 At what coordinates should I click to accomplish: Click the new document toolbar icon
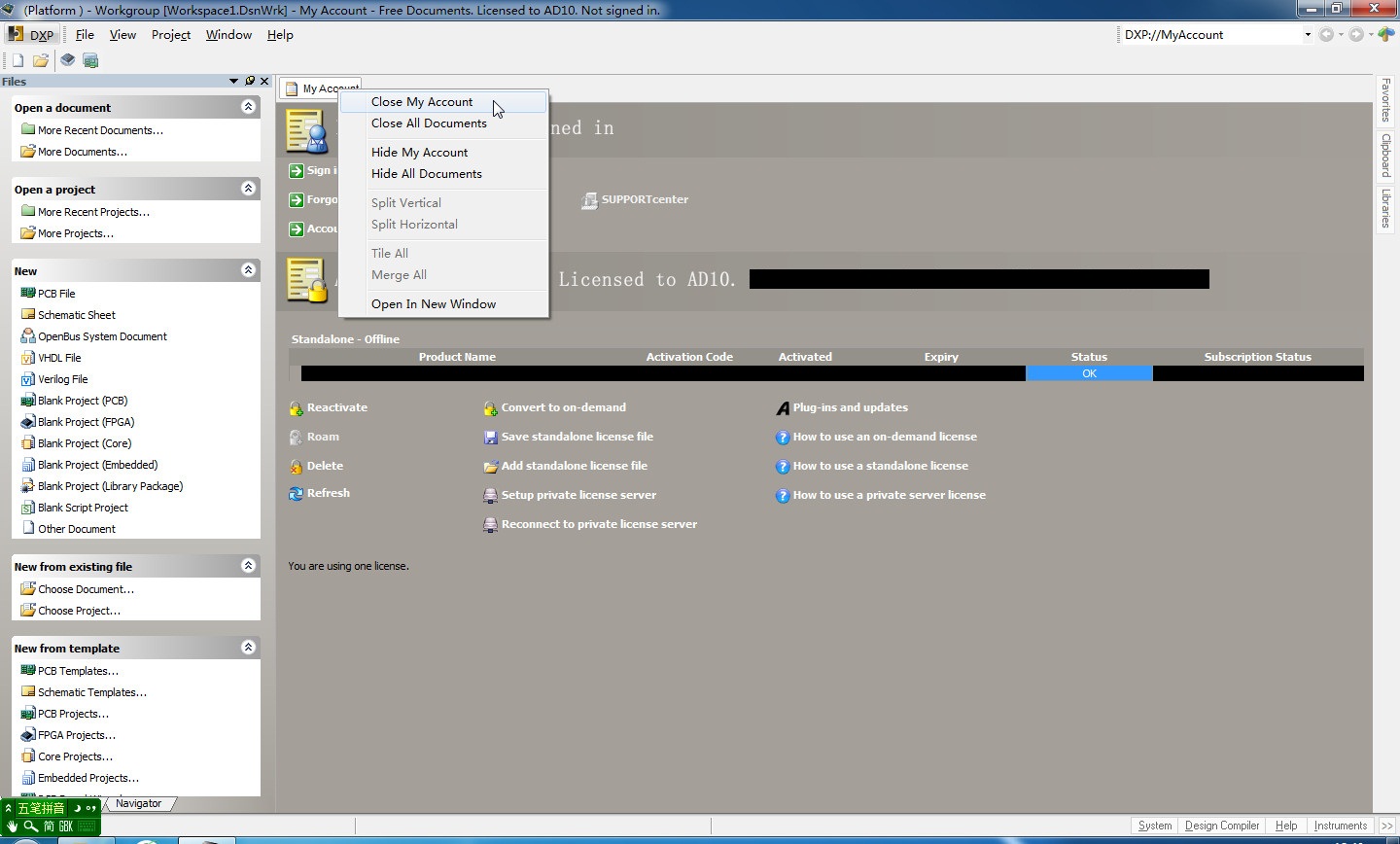tap(17, 60)
